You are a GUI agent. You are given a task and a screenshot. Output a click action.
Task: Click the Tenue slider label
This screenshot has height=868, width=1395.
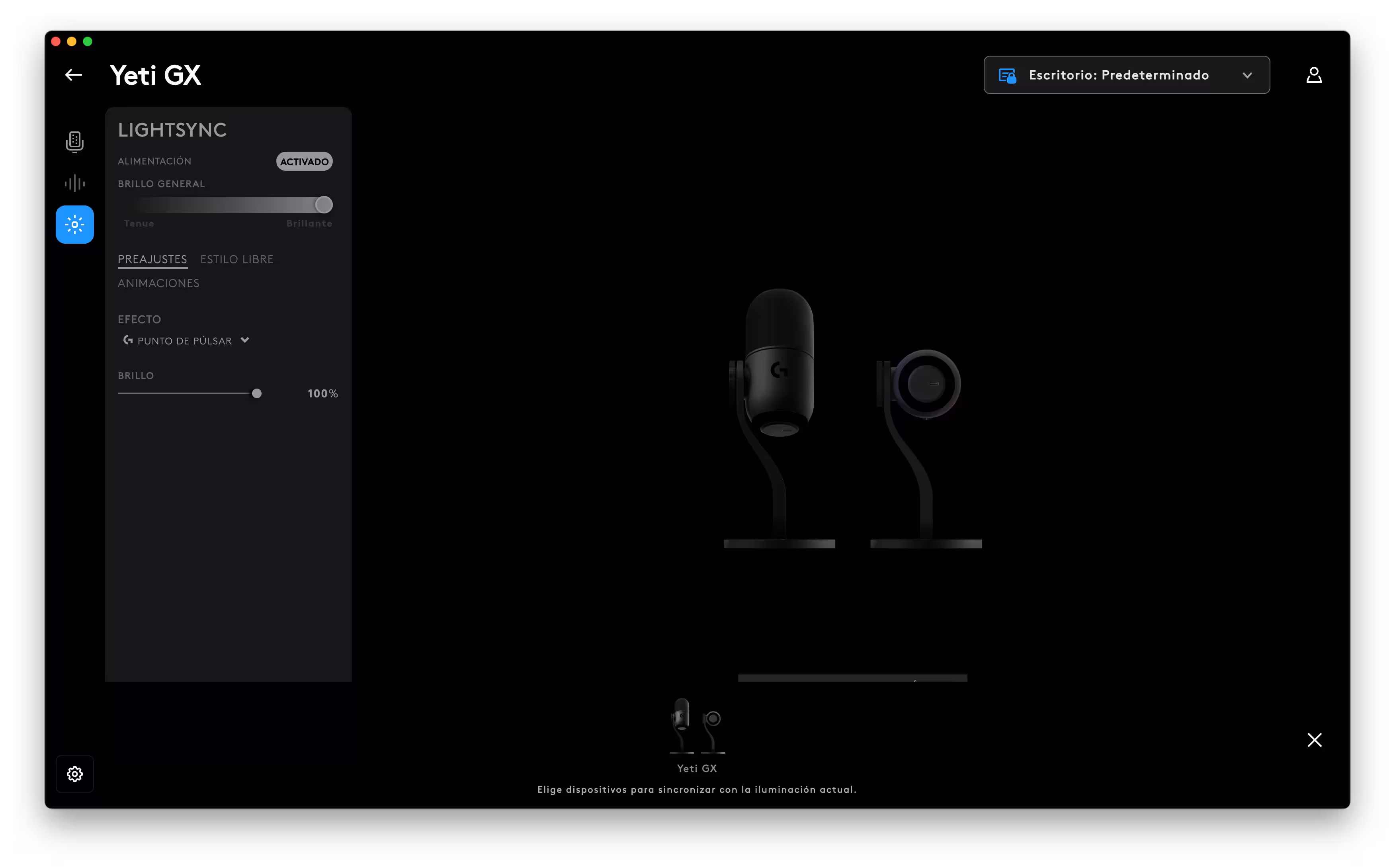tap(139, 223)
